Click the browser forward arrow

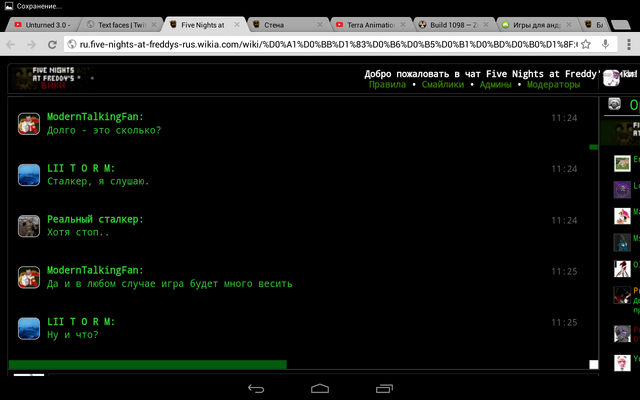[31, 44]
